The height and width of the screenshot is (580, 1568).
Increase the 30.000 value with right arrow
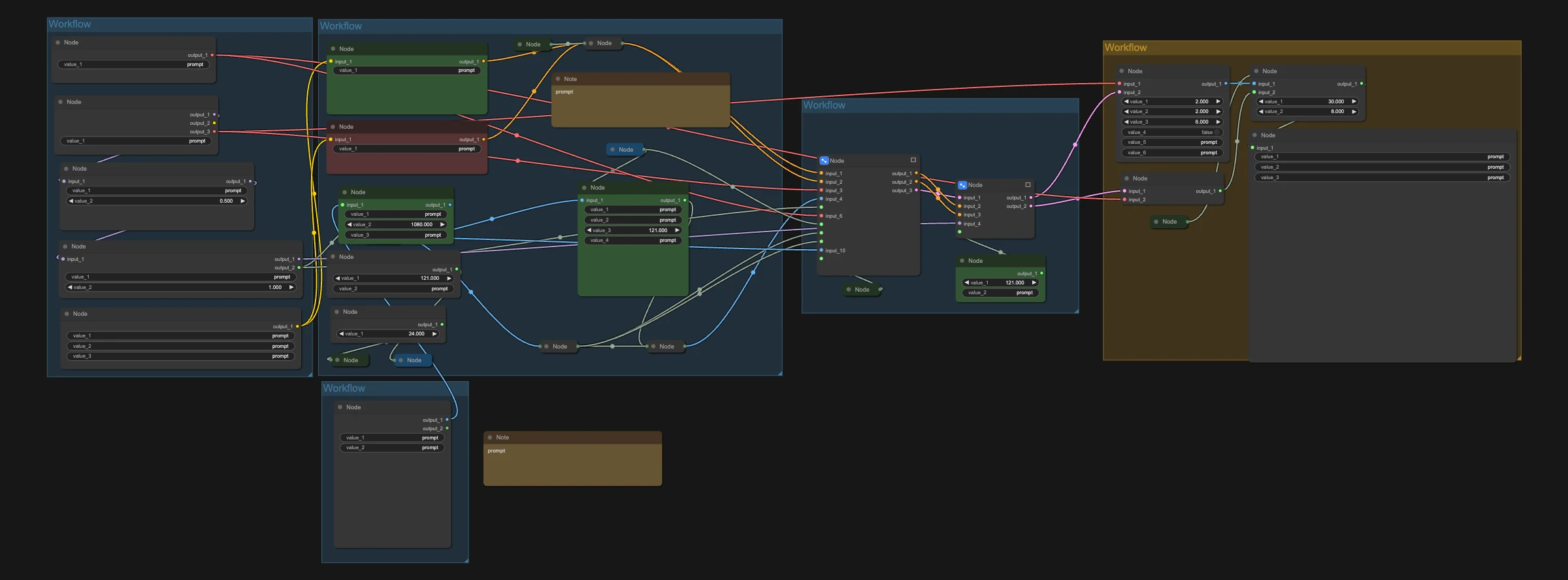pyautogui.click(x=1354, y=101)
